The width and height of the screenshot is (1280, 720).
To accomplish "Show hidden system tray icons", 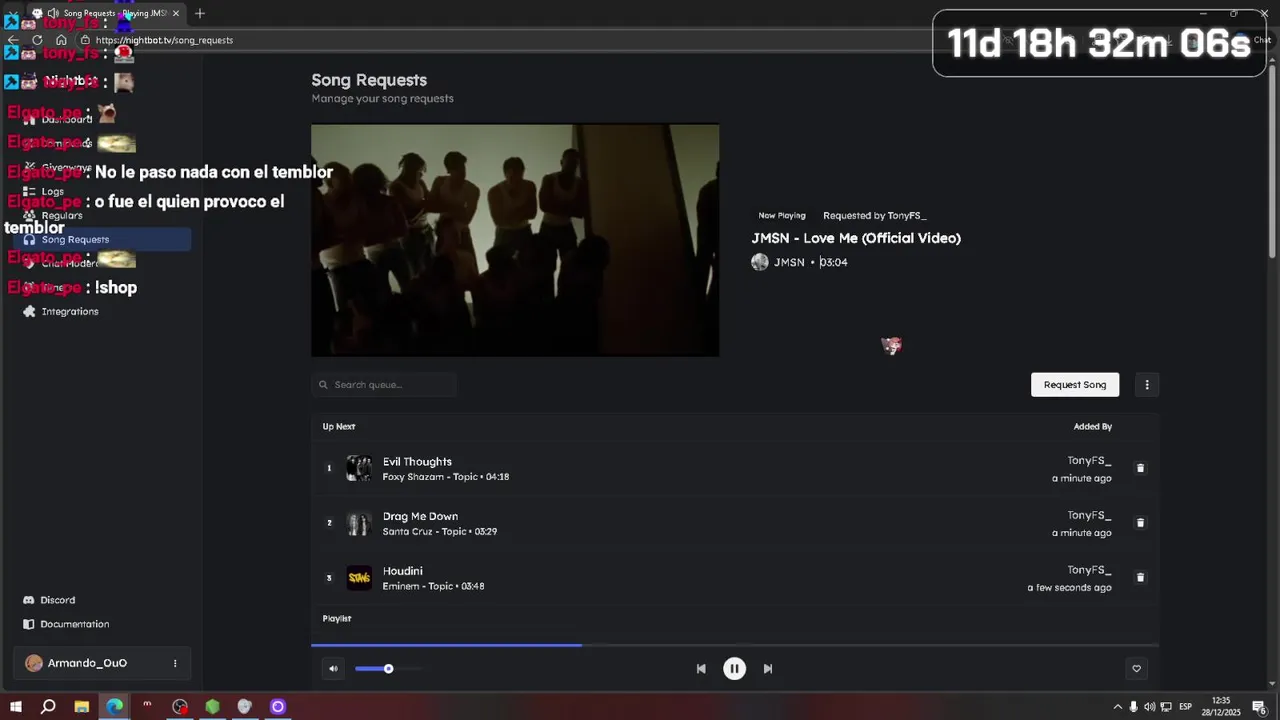I will [x=1117, y=707].
